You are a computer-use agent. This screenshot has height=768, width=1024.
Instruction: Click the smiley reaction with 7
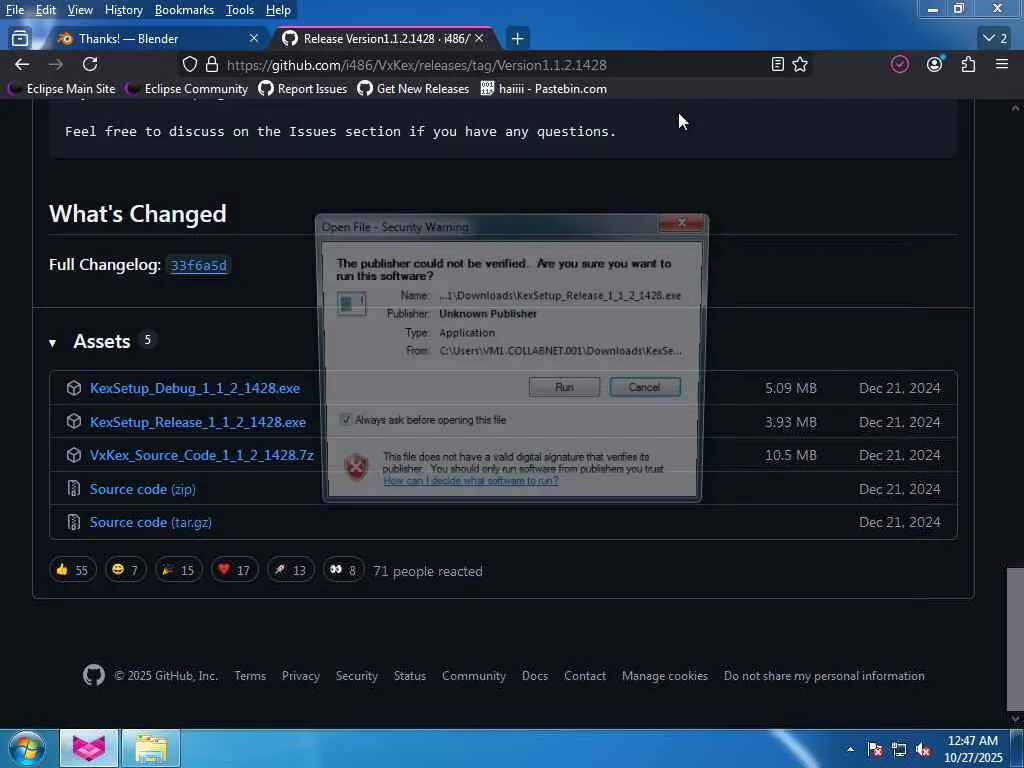[125, 570]
